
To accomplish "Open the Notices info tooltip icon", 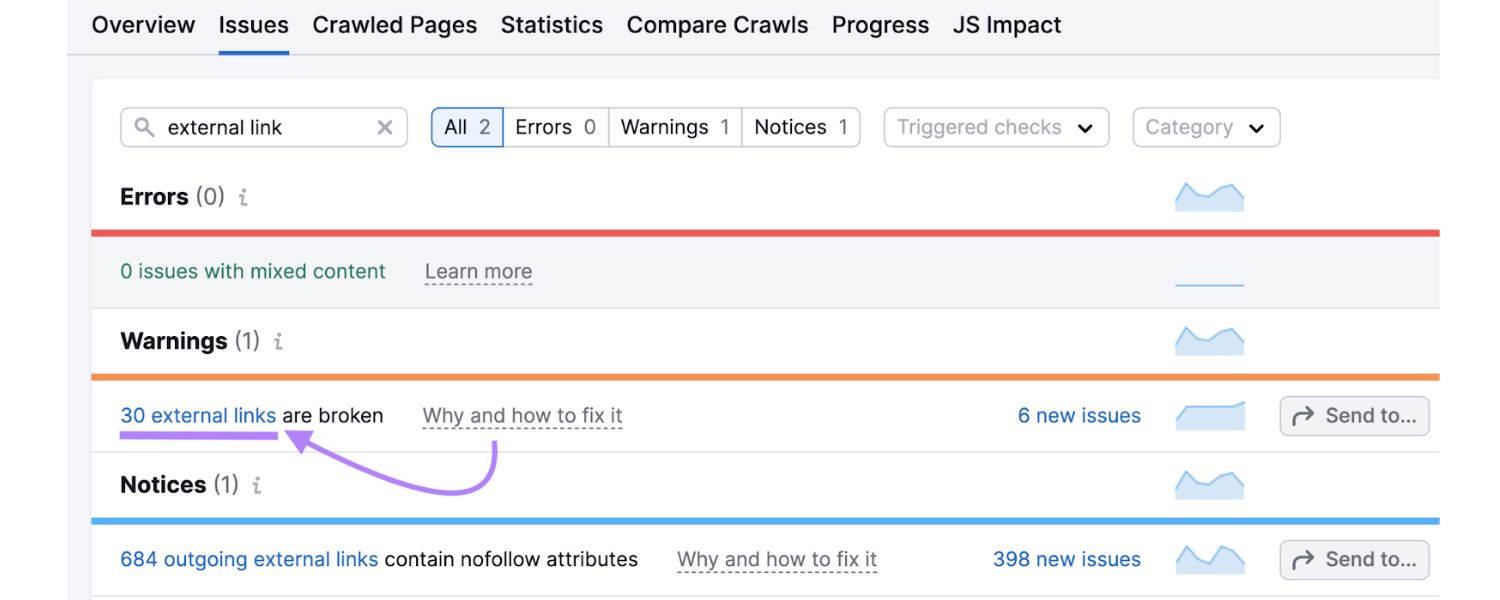I will (257, 485).
